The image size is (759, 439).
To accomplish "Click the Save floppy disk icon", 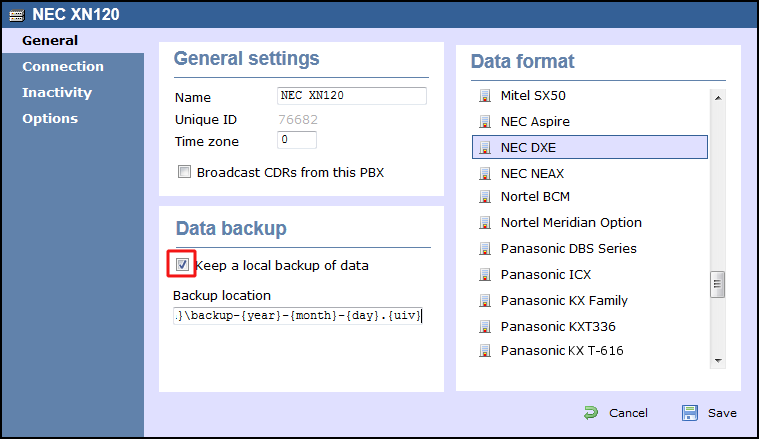I will click(x=690, y=412).
